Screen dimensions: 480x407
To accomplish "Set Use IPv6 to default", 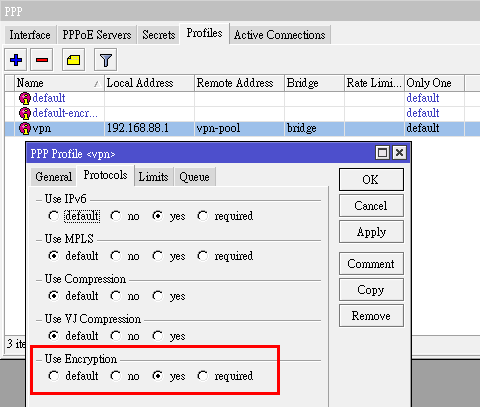I will click(x=53, y=216).
